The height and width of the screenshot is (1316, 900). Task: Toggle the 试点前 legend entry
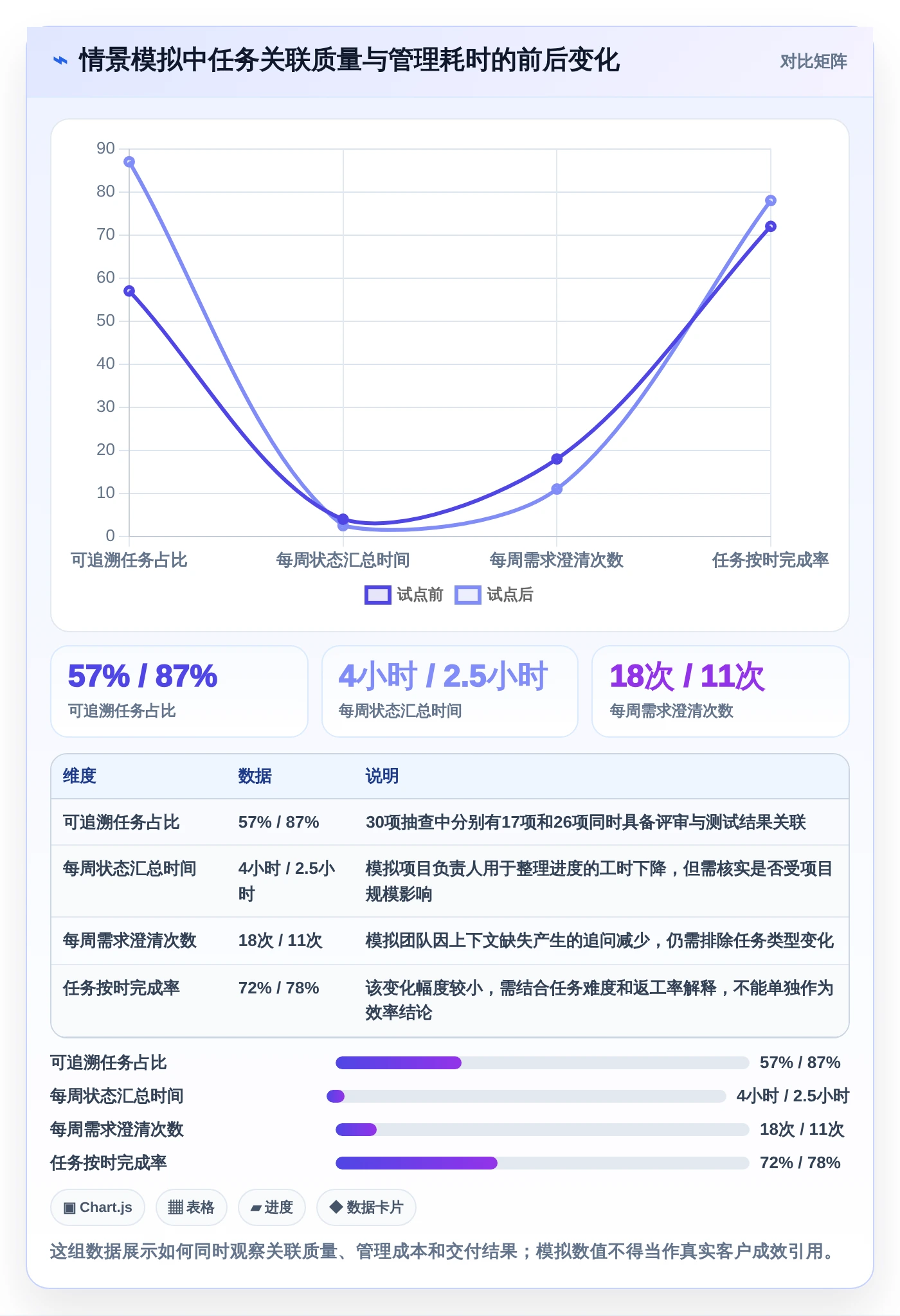click(404, 595)
